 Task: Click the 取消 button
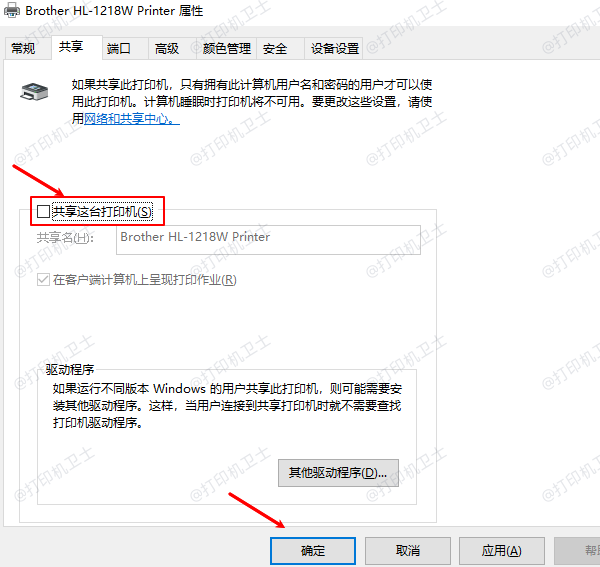408,551
